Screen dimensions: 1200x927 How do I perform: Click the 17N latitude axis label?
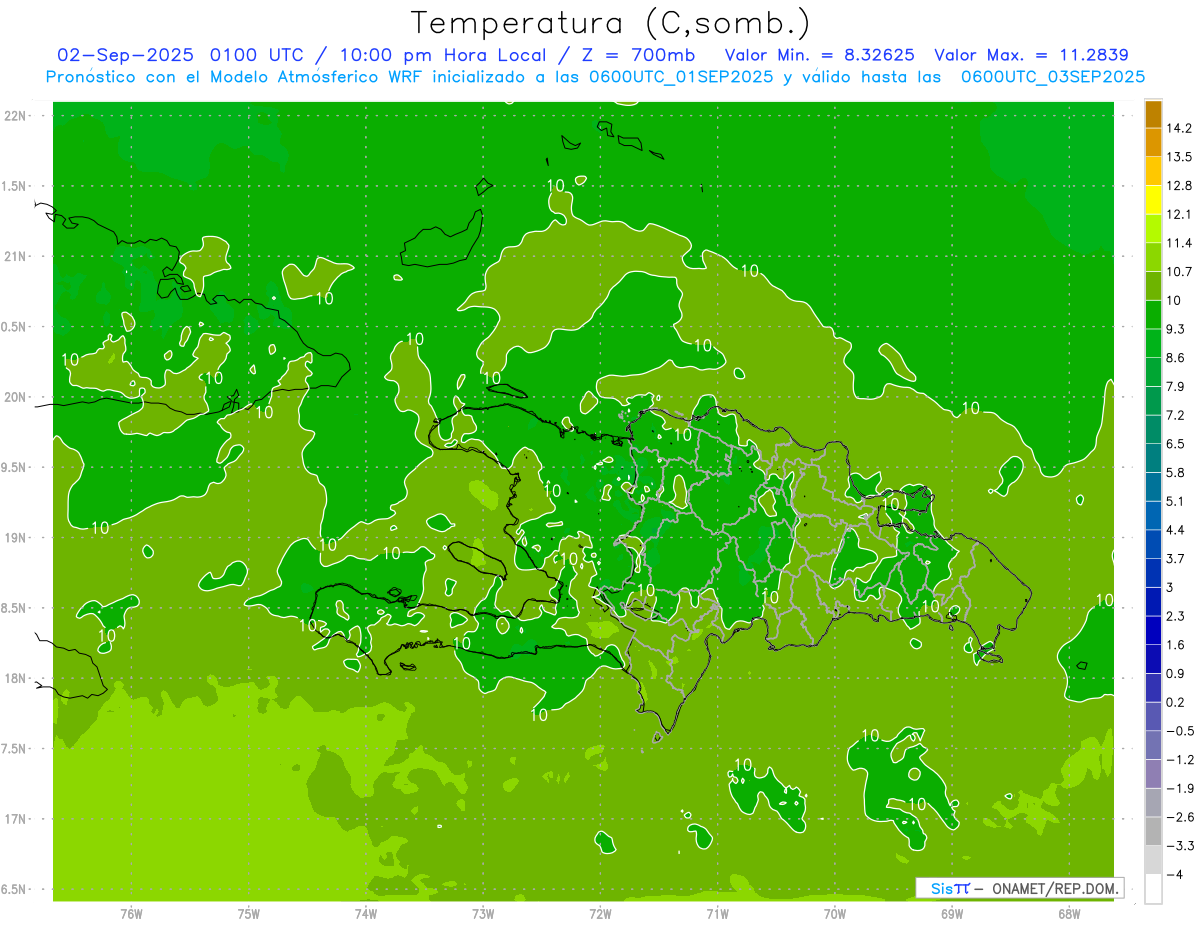[14, 820]
